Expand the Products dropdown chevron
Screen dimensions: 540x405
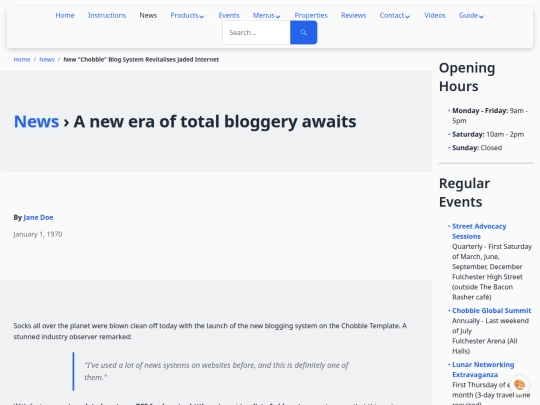(202, 16)
